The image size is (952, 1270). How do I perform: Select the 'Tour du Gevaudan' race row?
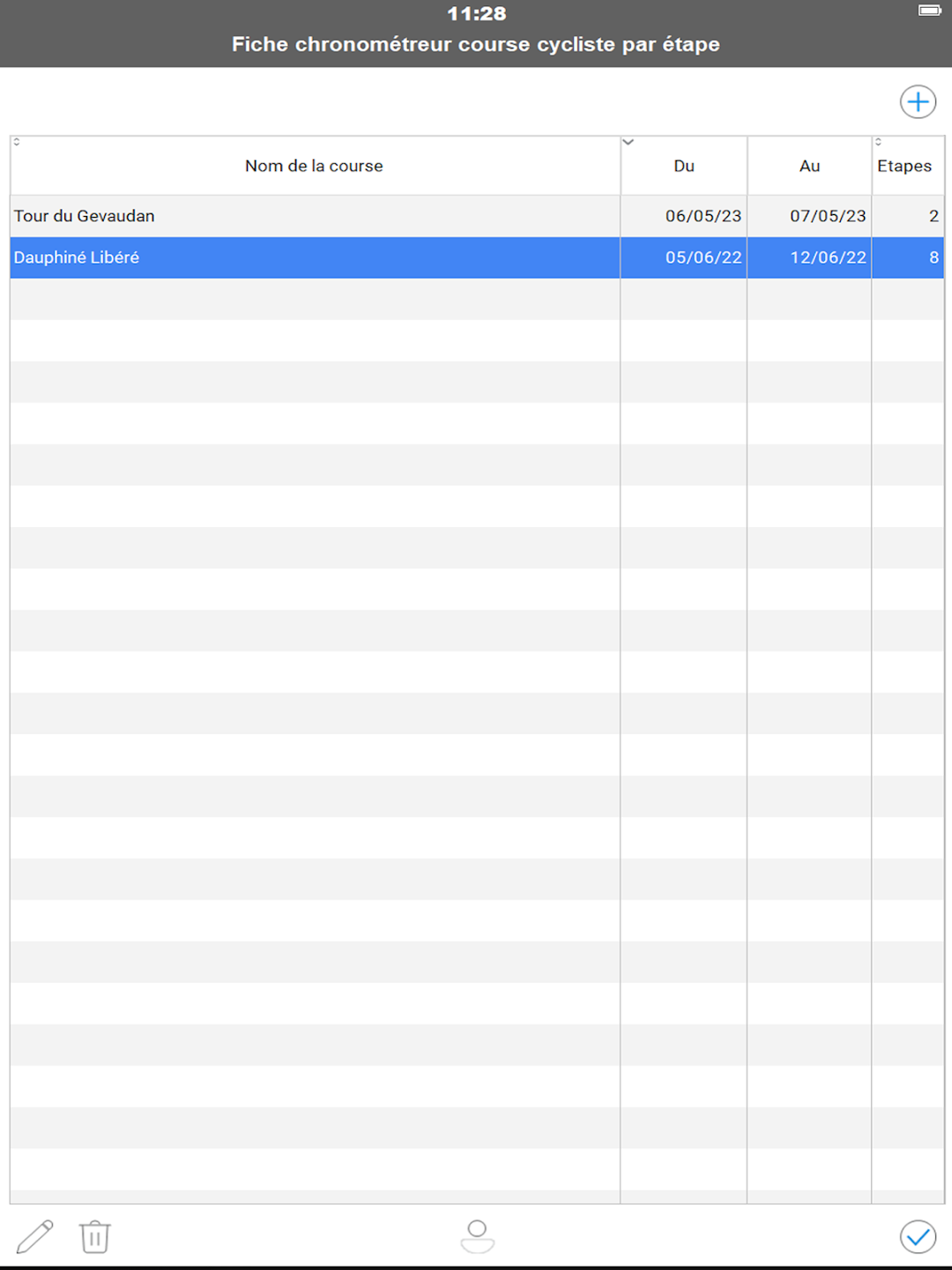tap(477, 216)
